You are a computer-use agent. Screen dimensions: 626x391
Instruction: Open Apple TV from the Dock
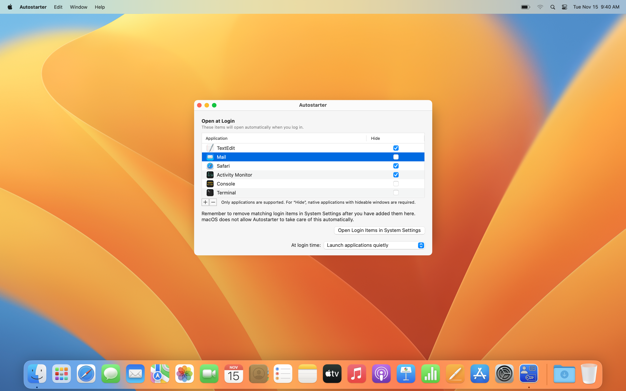[332, 374]
